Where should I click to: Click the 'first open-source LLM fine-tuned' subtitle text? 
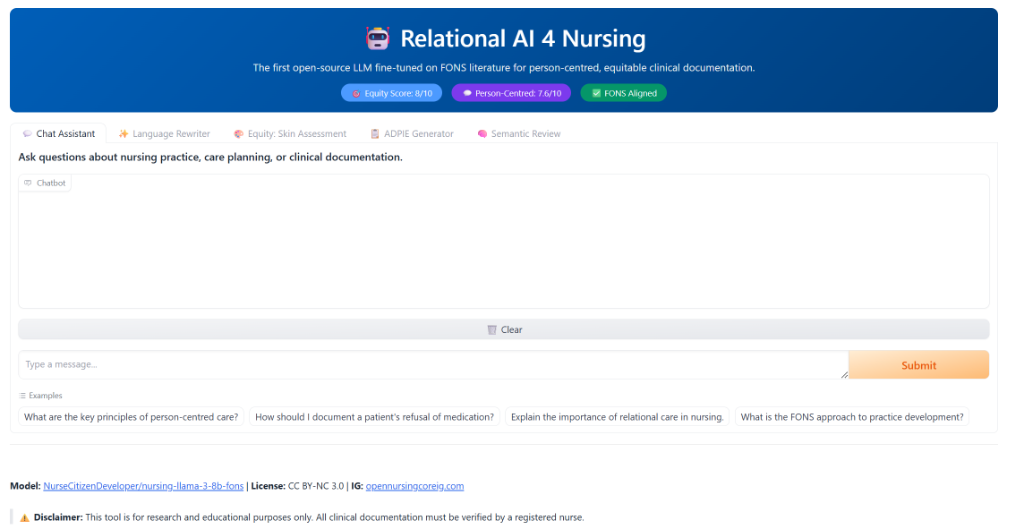tap(504, 68)
